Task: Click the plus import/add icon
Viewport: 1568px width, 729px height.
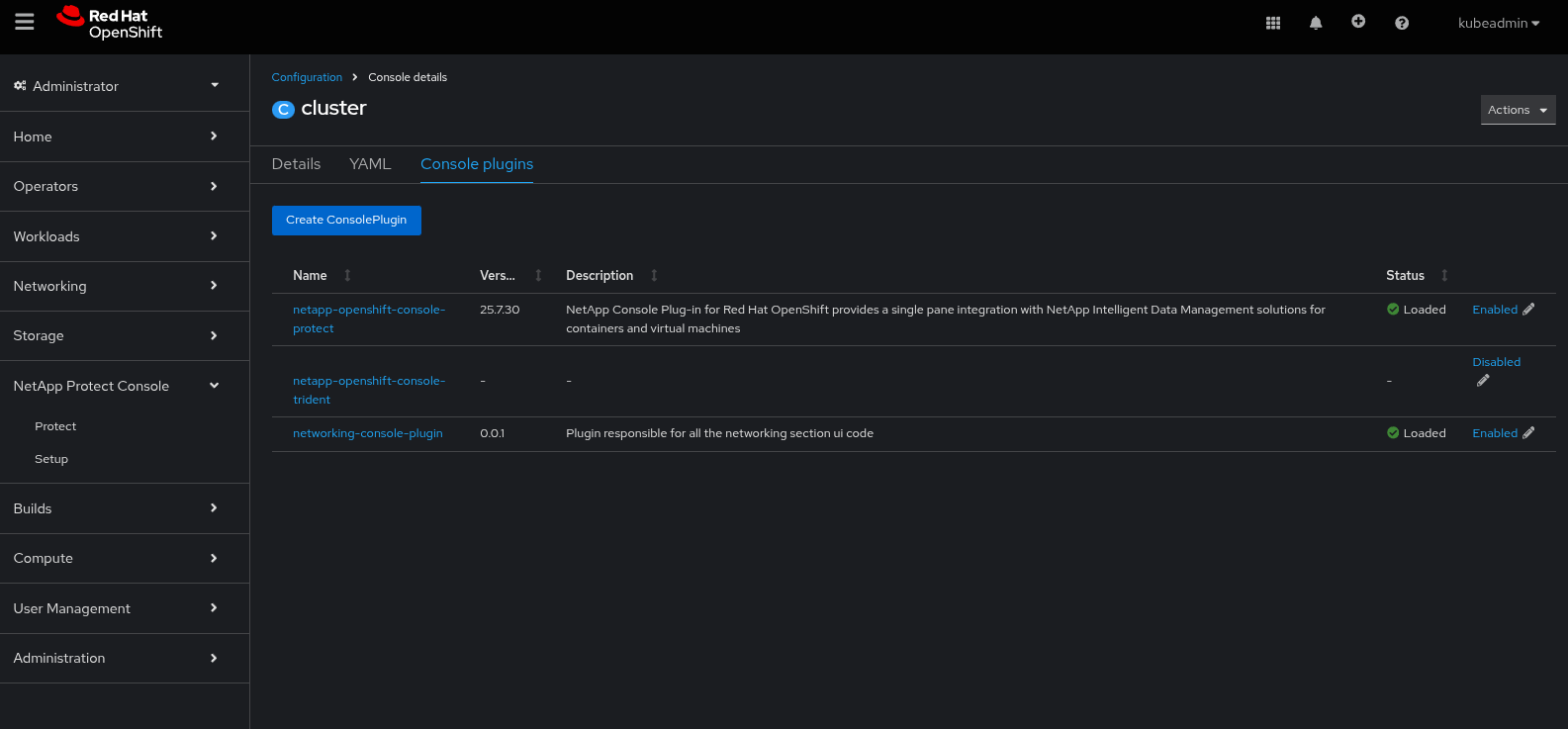Action: point(1358,22)
